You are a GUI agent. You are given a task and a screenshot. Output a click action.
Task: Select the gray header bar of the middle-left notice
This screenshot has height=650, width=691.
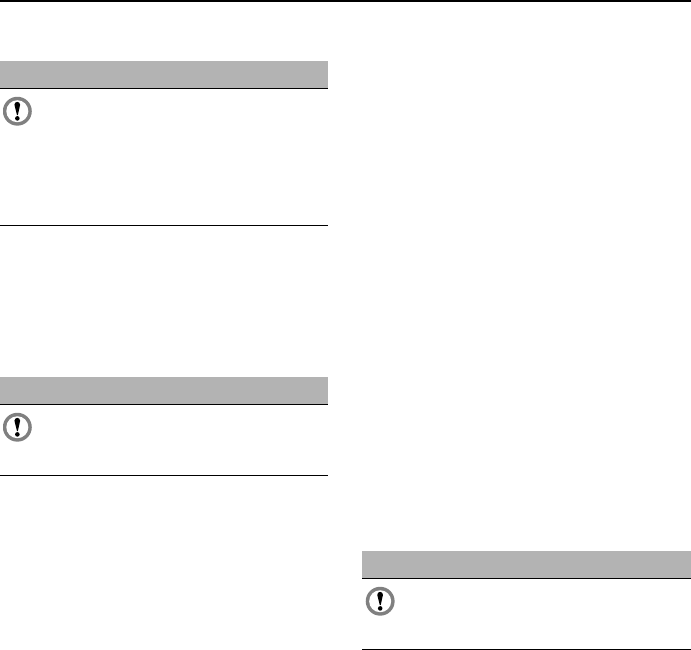coord(164,390)
